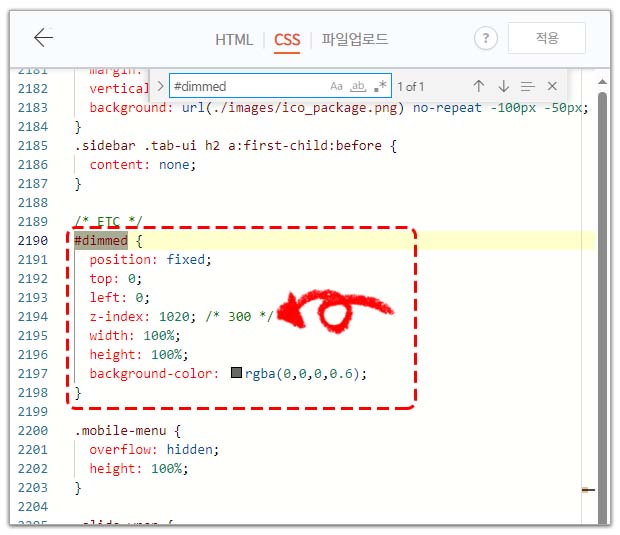The image size is (620, 535).
Task: Click the .mobile-menu selector
Action: click(120, 430)
